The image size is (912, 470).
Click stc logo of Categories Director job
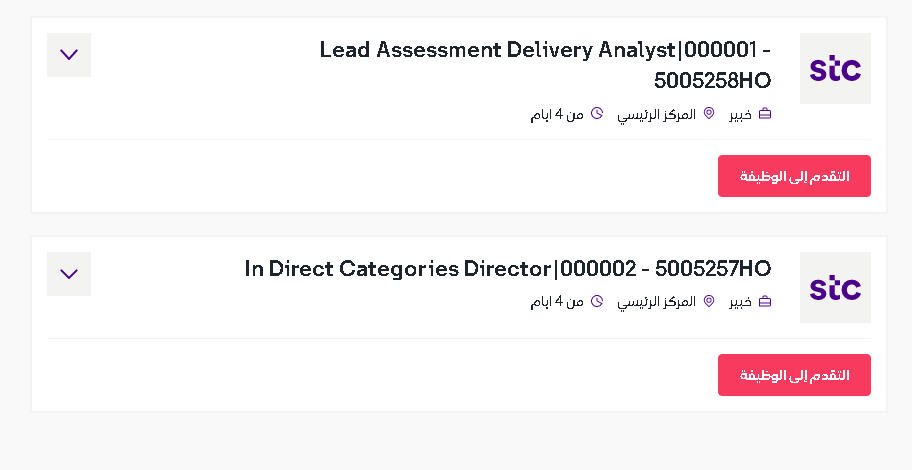tap(835, 288)
